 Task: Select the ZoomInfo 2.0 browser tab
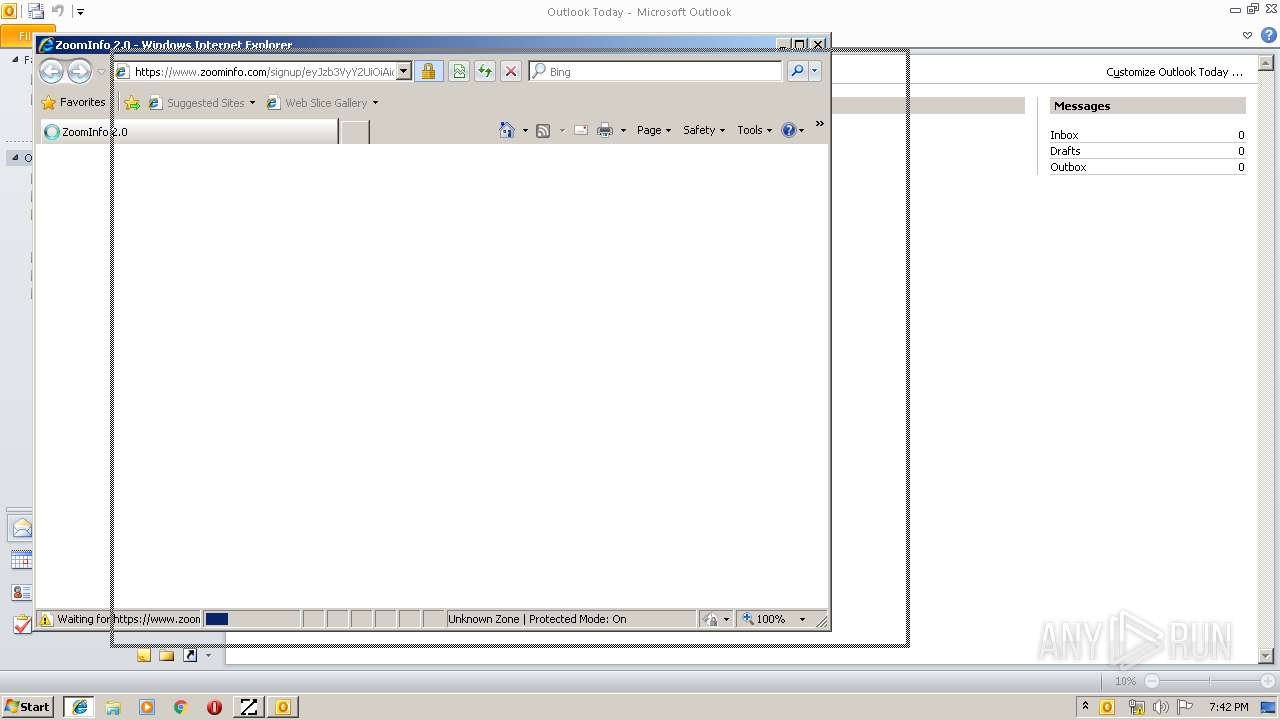188,131
